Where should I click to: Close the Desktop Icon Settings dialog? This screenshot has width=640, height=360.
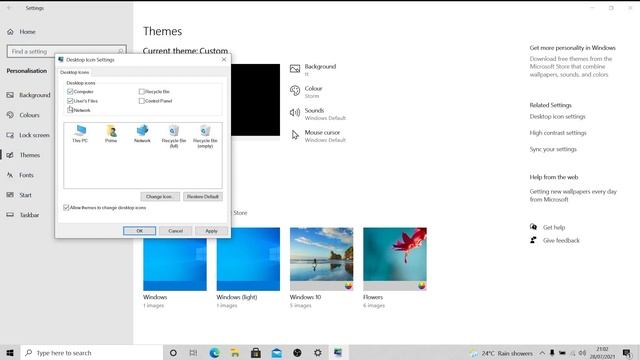click(x=224, y=60)
